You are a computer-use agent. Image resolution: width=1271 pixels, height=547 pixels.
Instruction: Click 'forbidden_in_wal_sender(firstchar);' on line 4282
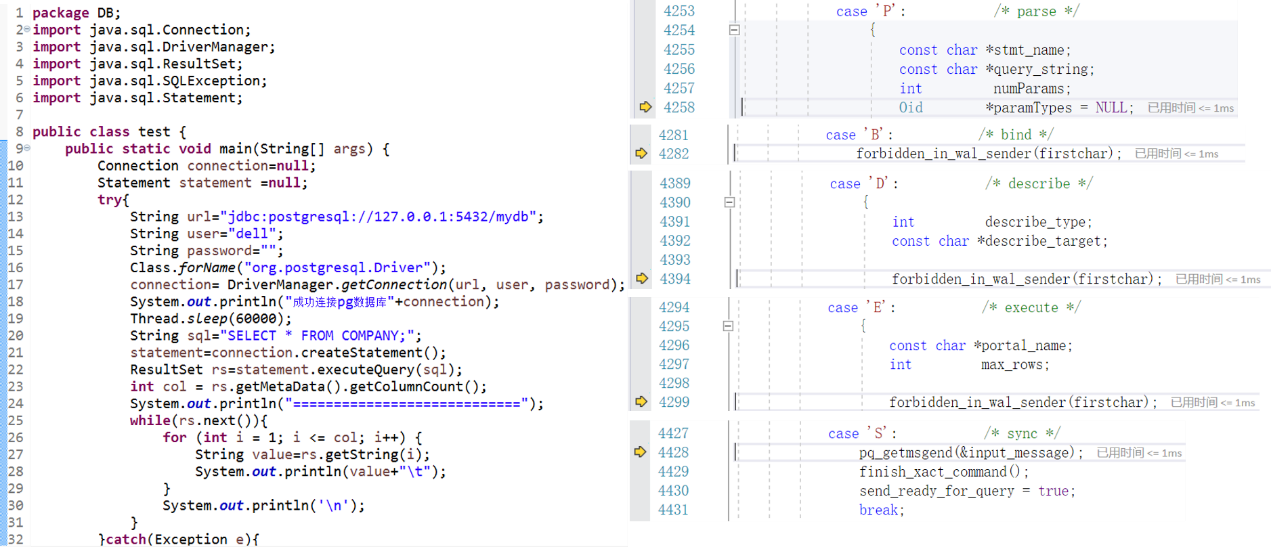[x=989, y=154]
